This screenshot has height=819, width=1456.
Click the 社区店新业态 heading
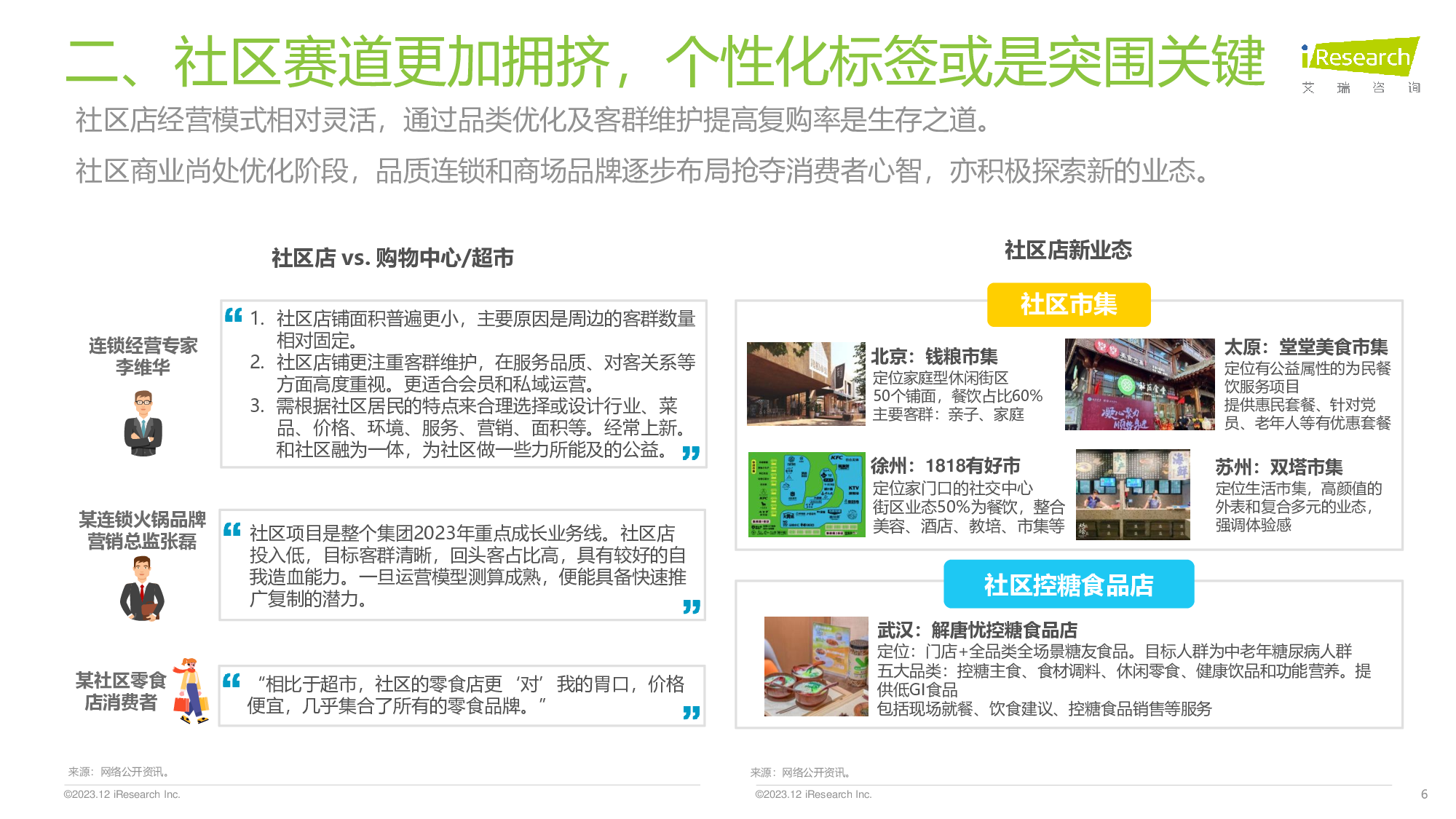pos(1067,250)
